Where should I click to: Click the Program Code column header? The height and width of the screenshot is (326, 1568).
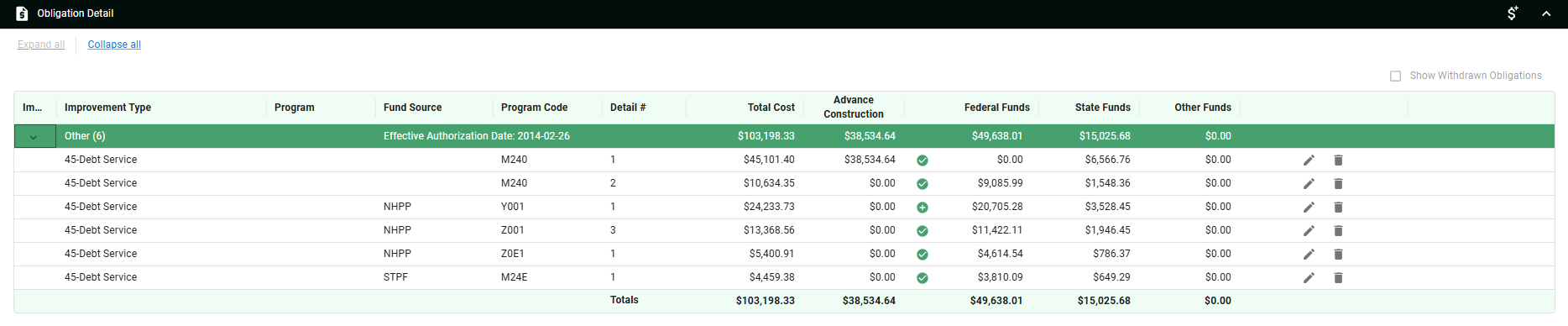tap(534, 108)
